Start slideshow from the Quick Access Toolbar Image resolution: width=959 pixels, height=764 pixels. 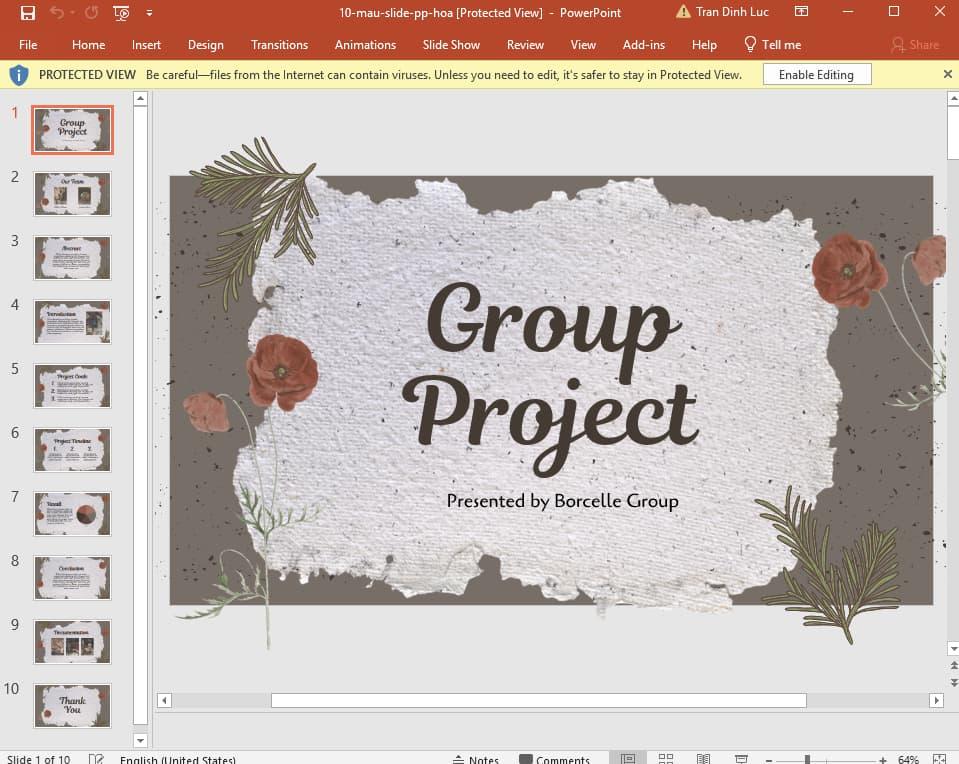pos(119,13)
